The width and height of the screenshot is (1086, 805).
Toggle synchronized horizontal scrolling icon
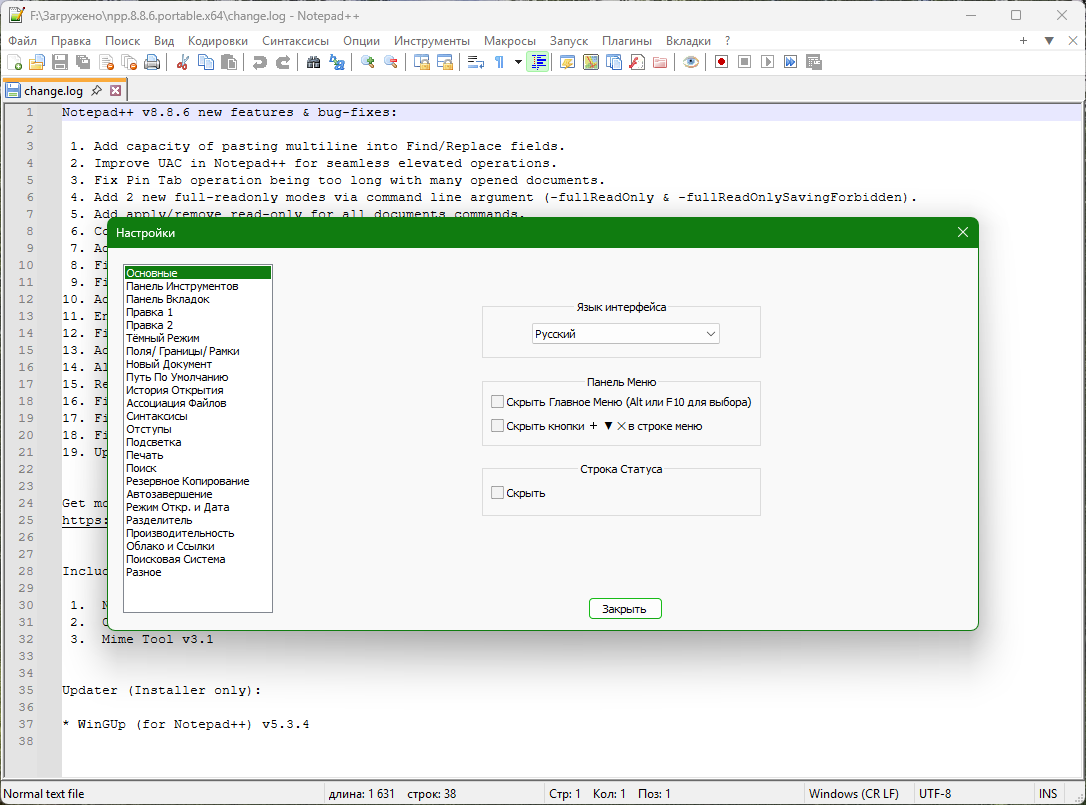pos(445,62)
